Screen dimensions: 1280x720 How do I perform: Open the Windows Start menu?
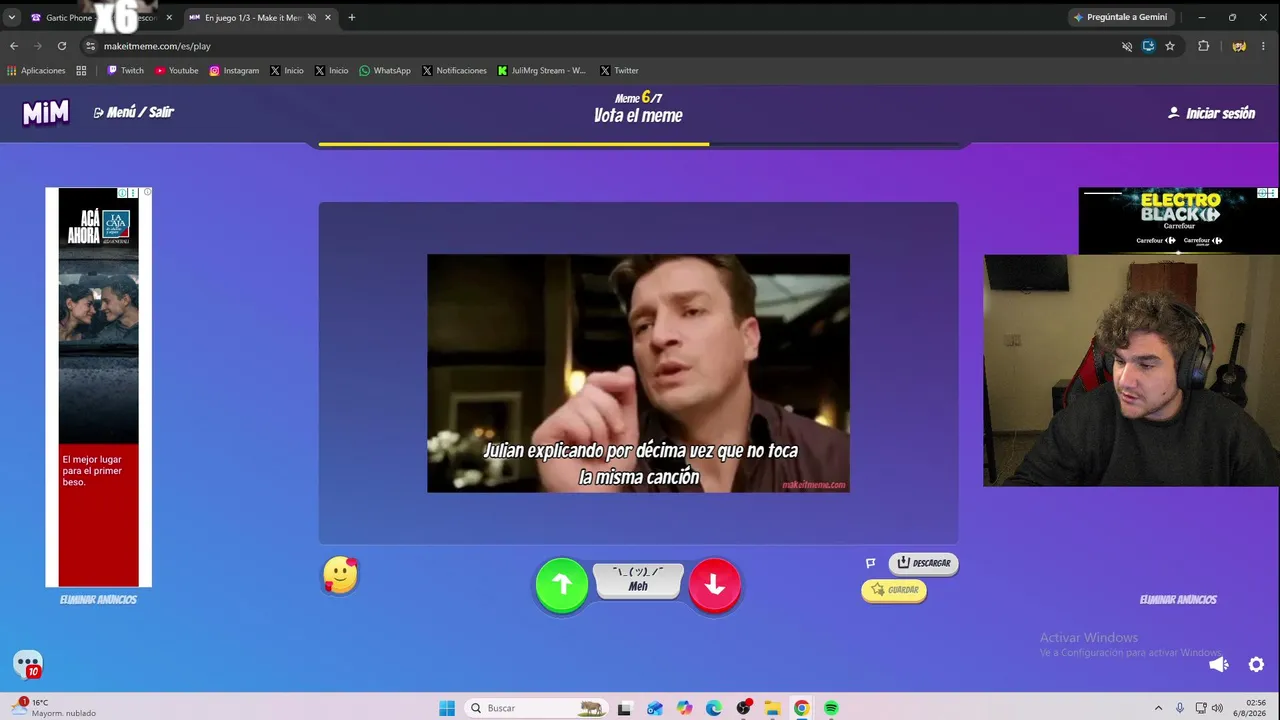[447, 708]
